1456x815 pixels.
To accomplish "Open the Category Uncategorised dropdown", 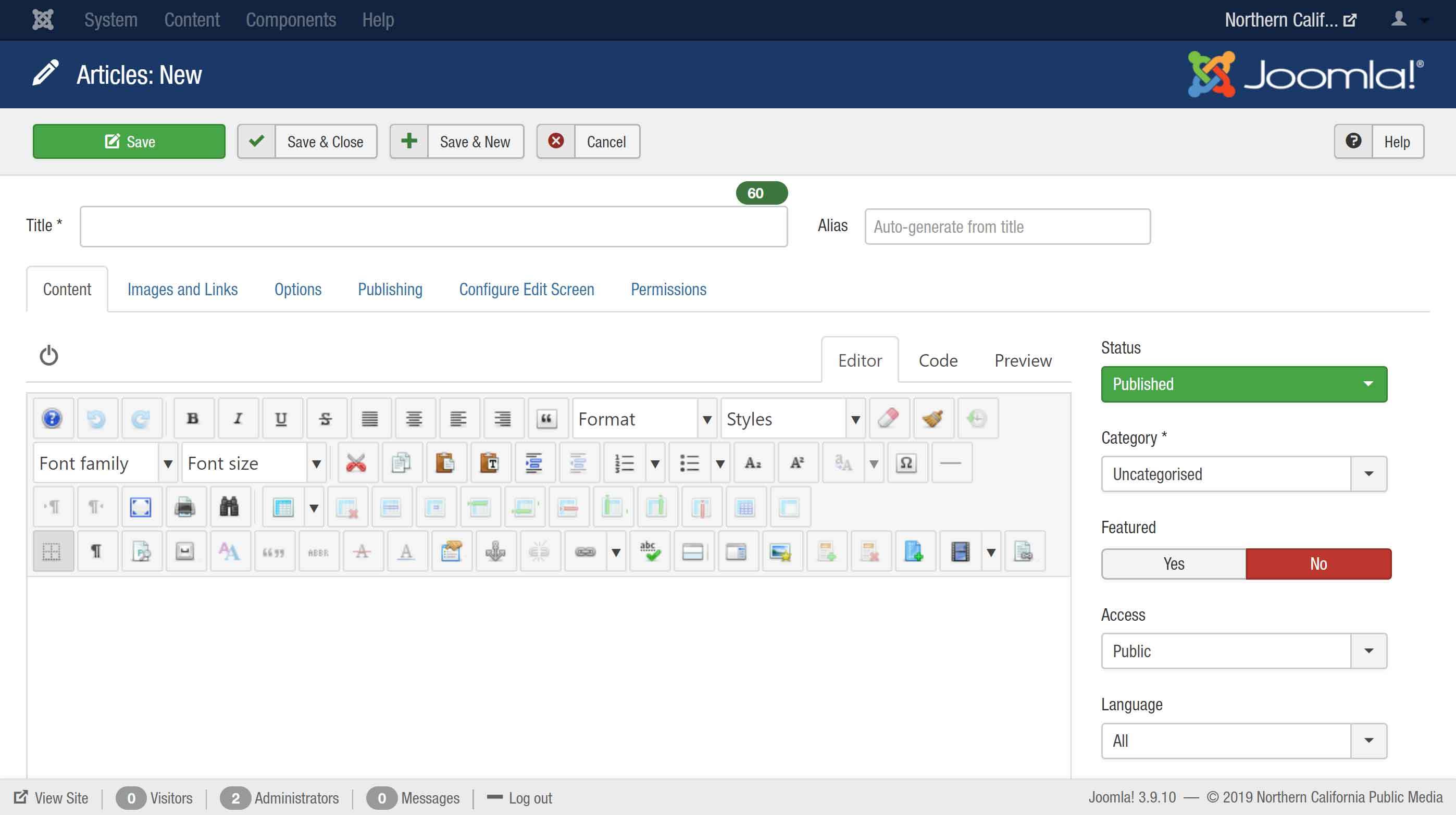I will 1243,473.
